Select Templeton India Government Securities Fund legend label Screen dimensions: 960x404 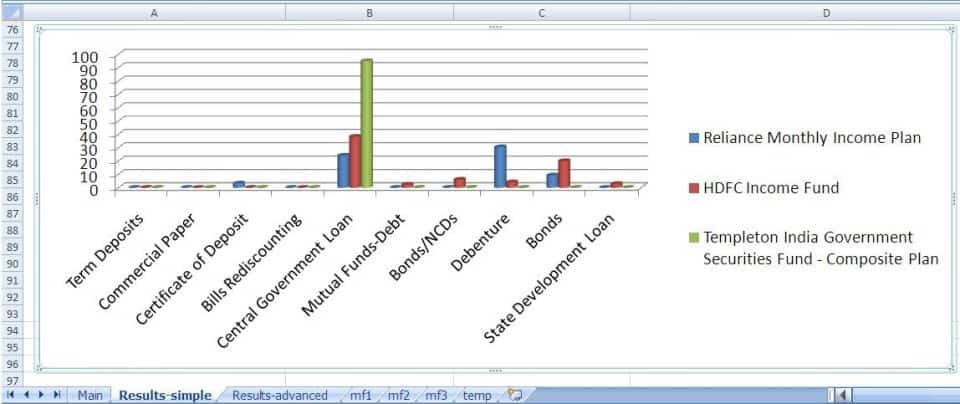coord(820,248)
